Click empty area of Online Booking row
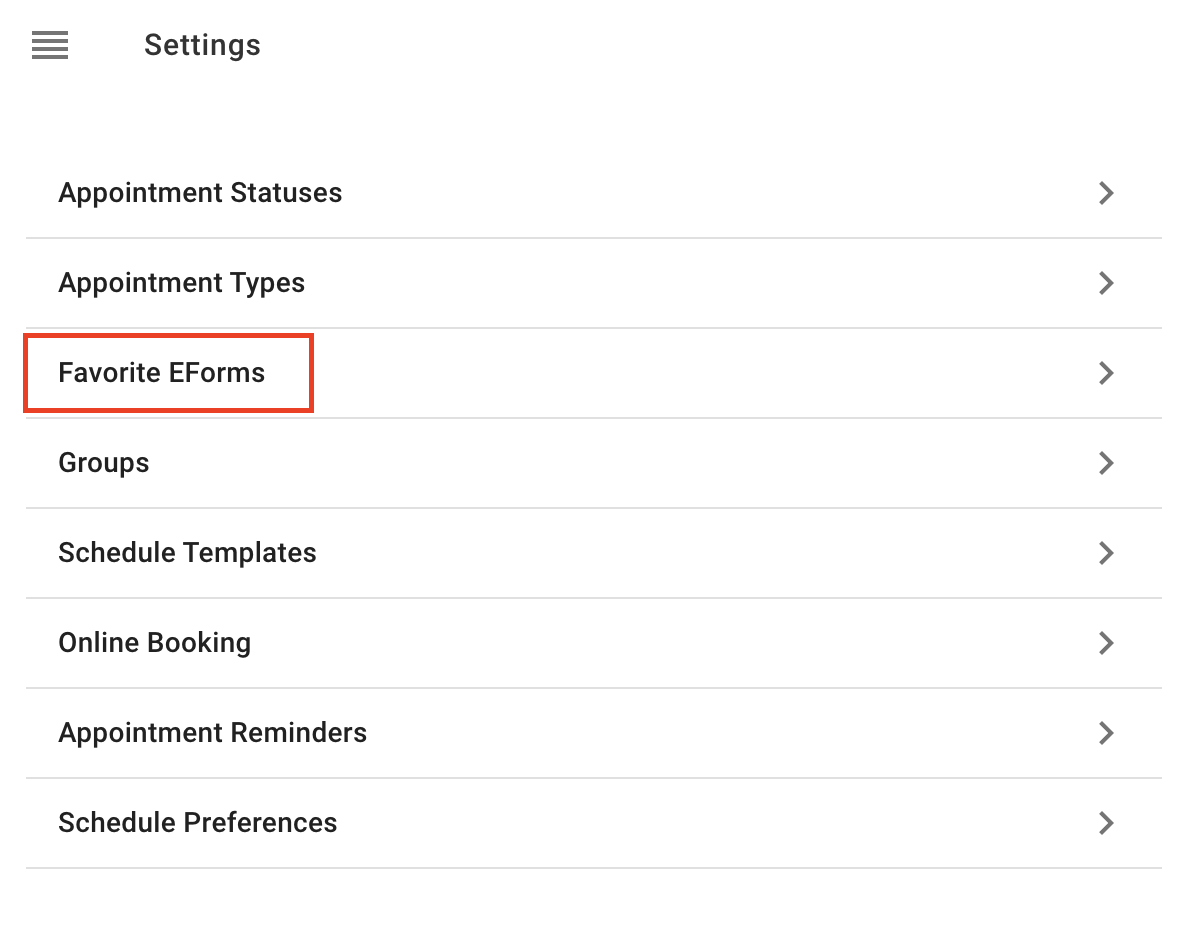 point(667,643)
